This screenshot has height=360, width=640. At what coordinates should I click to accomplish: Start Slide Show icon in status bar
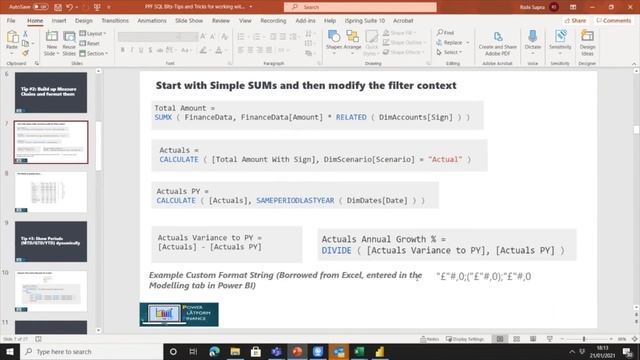click(549, 339)
